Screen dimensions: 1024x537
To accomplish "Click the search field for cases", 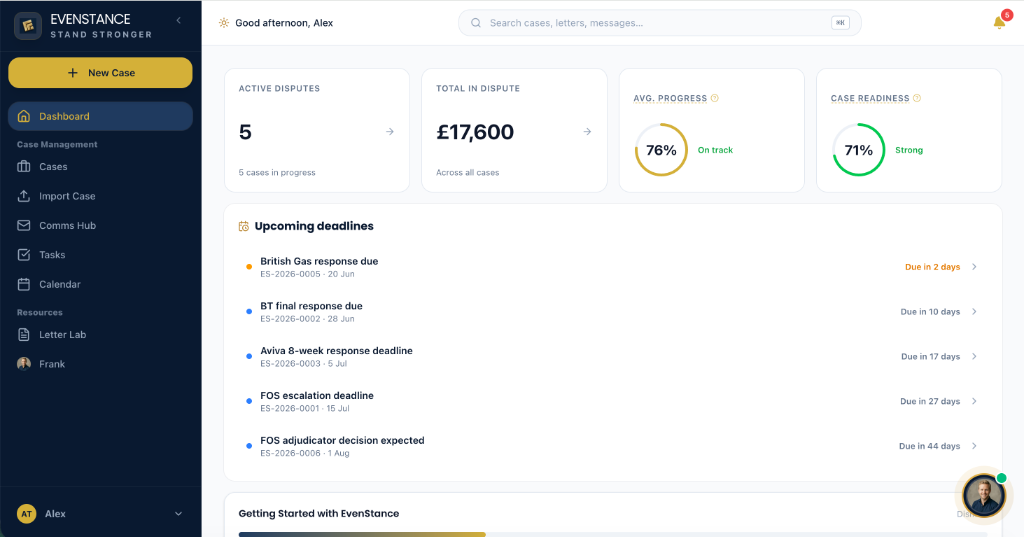I will tap(660, 23).
